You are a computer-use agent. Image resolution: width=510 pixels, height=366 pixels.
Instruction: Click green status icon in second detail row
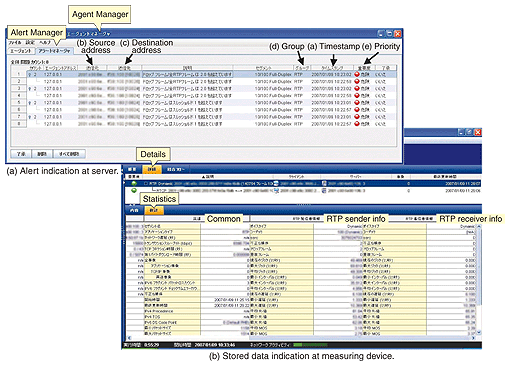[x=134, y=190]
